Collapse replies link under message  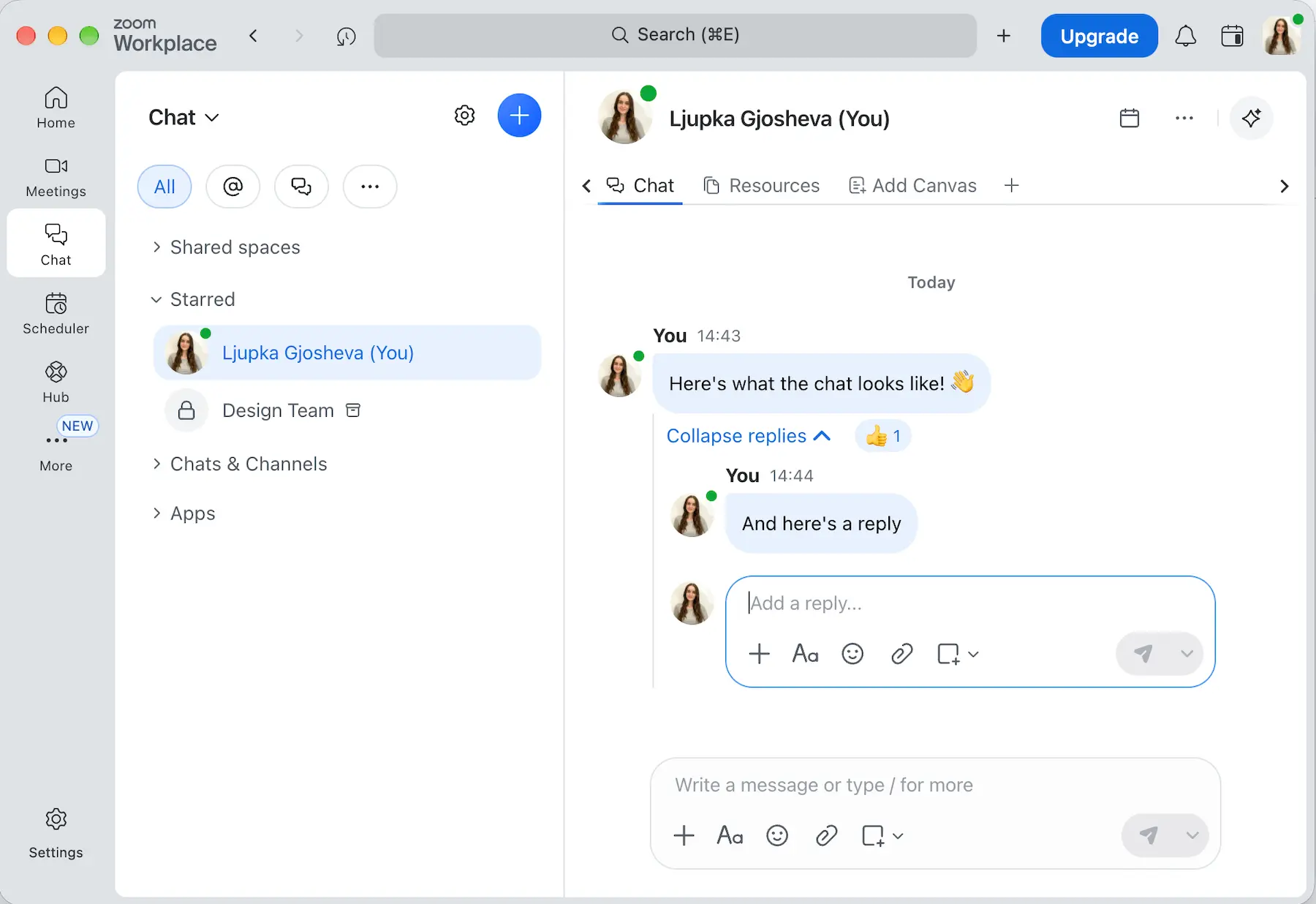[x=749, y=436]
